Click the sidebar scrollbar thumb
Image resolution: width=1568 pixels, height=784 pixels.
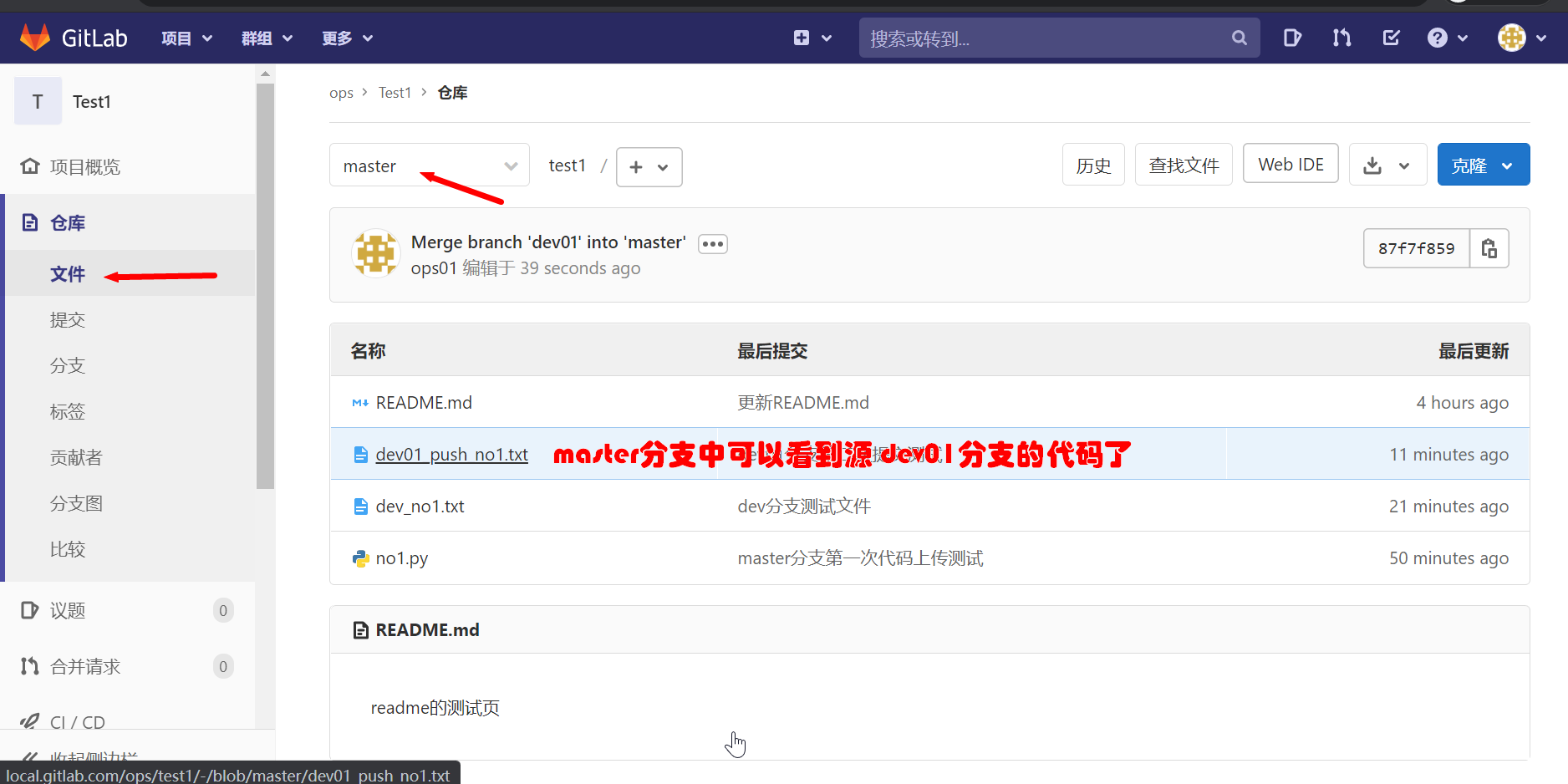[266, 286]
